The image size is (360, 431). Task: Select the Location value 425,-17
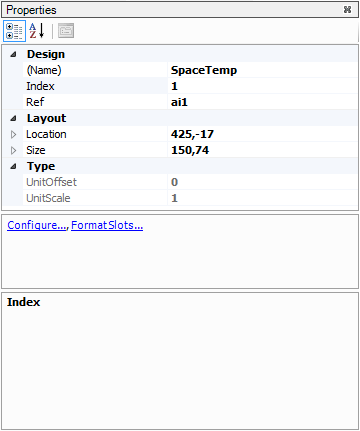click(x=262, y=134)
